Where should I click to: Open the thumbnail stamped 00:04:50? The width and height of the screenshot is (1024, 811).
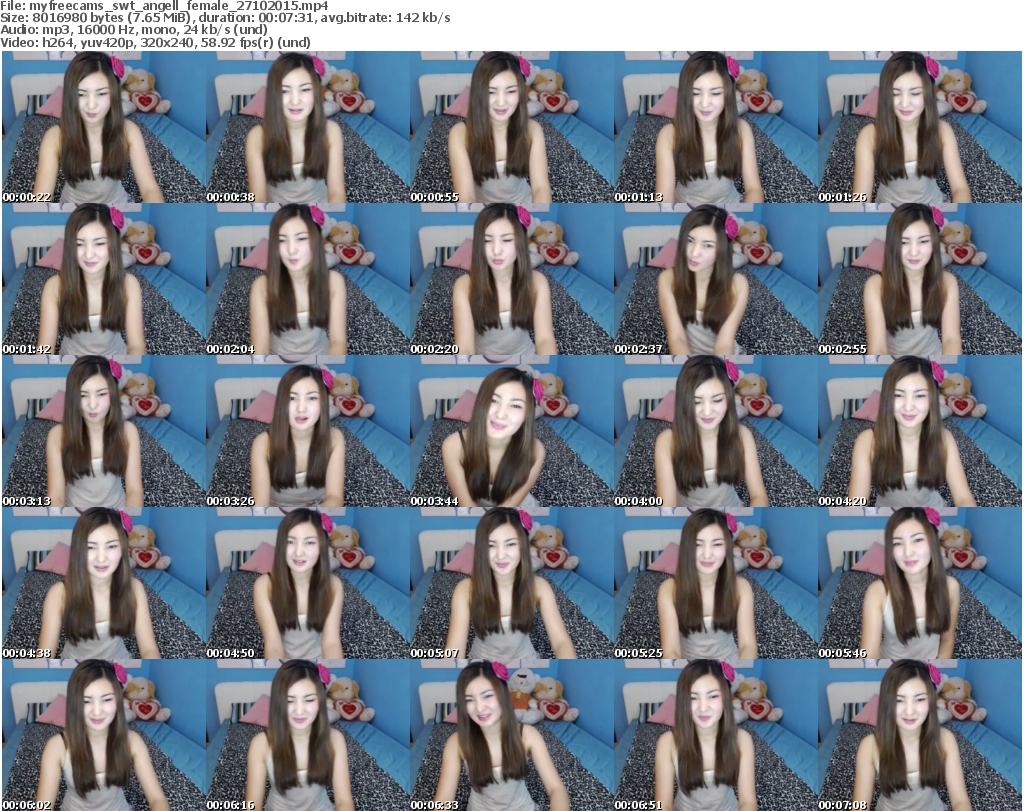coord(308,583)
